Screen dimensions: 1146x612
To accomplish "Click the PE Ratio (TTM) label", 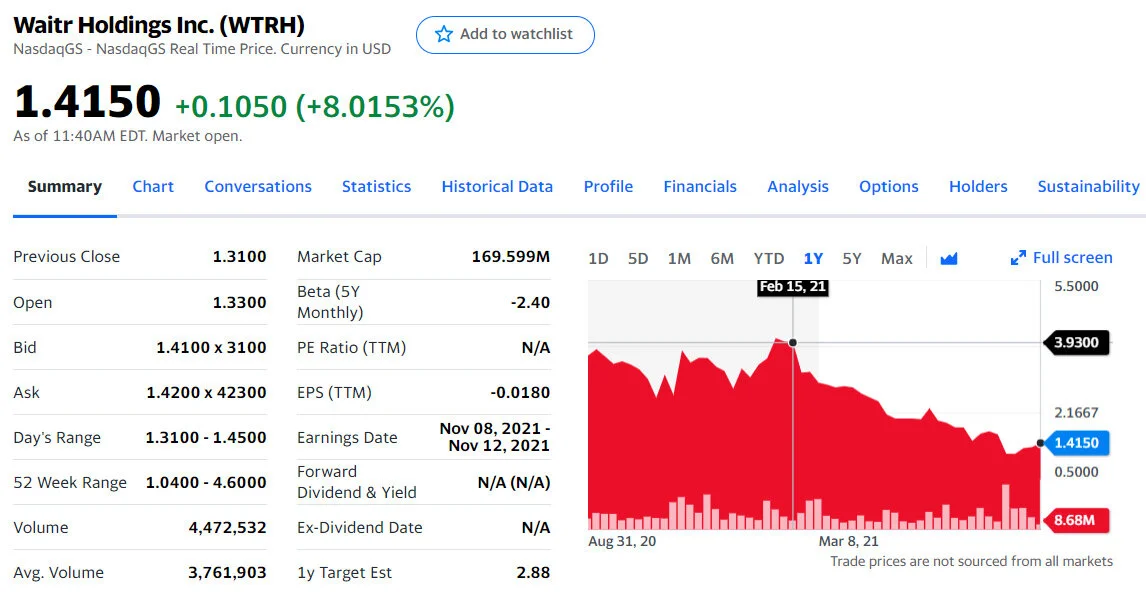I will 352,347.
